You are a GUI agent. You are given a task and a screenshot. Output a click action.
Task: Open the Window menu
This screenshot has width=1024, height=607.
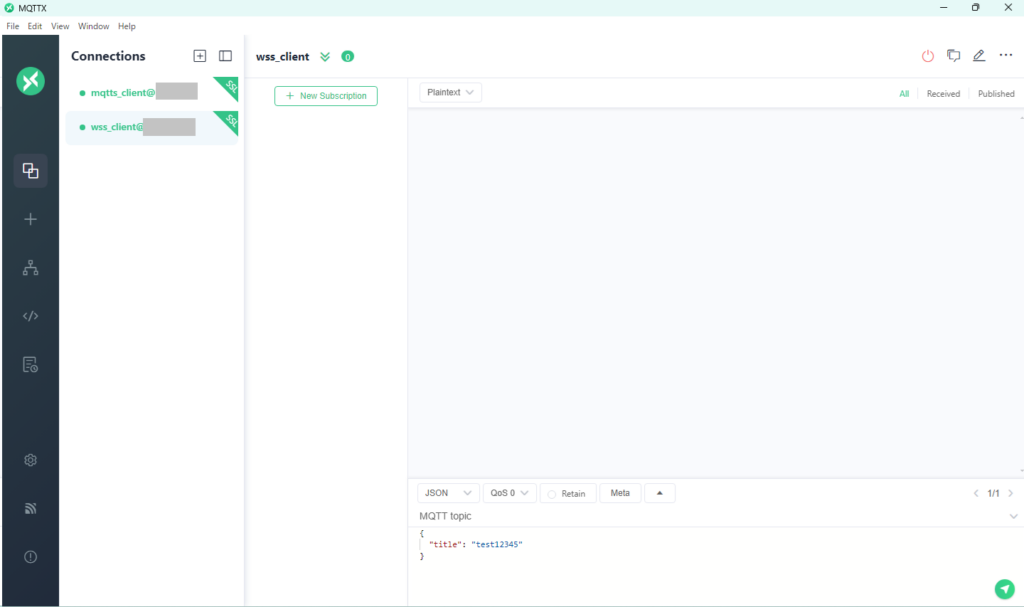click(94, 26)
